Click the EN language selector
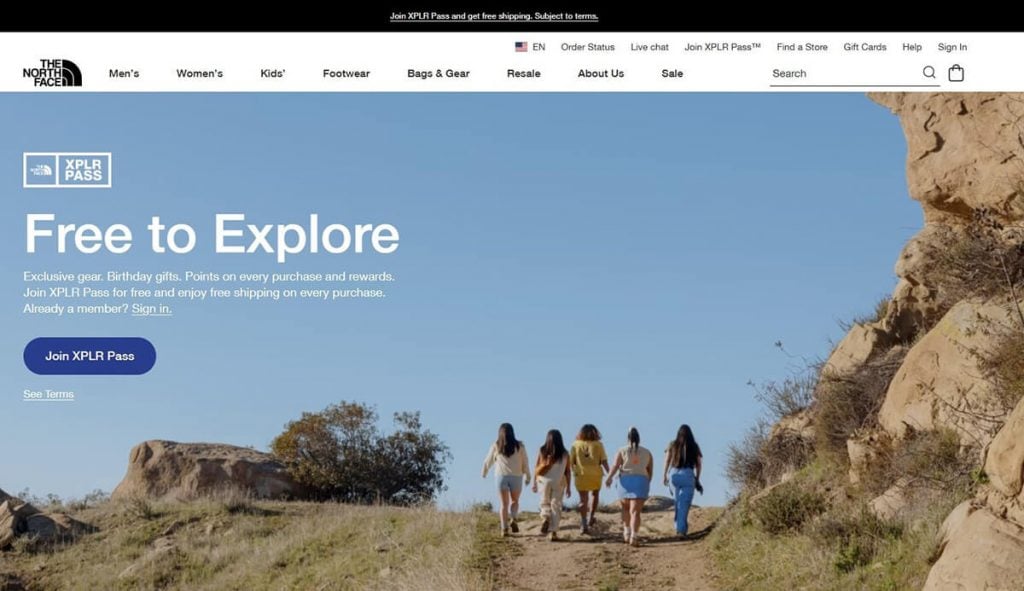 (x=539, y=47)
